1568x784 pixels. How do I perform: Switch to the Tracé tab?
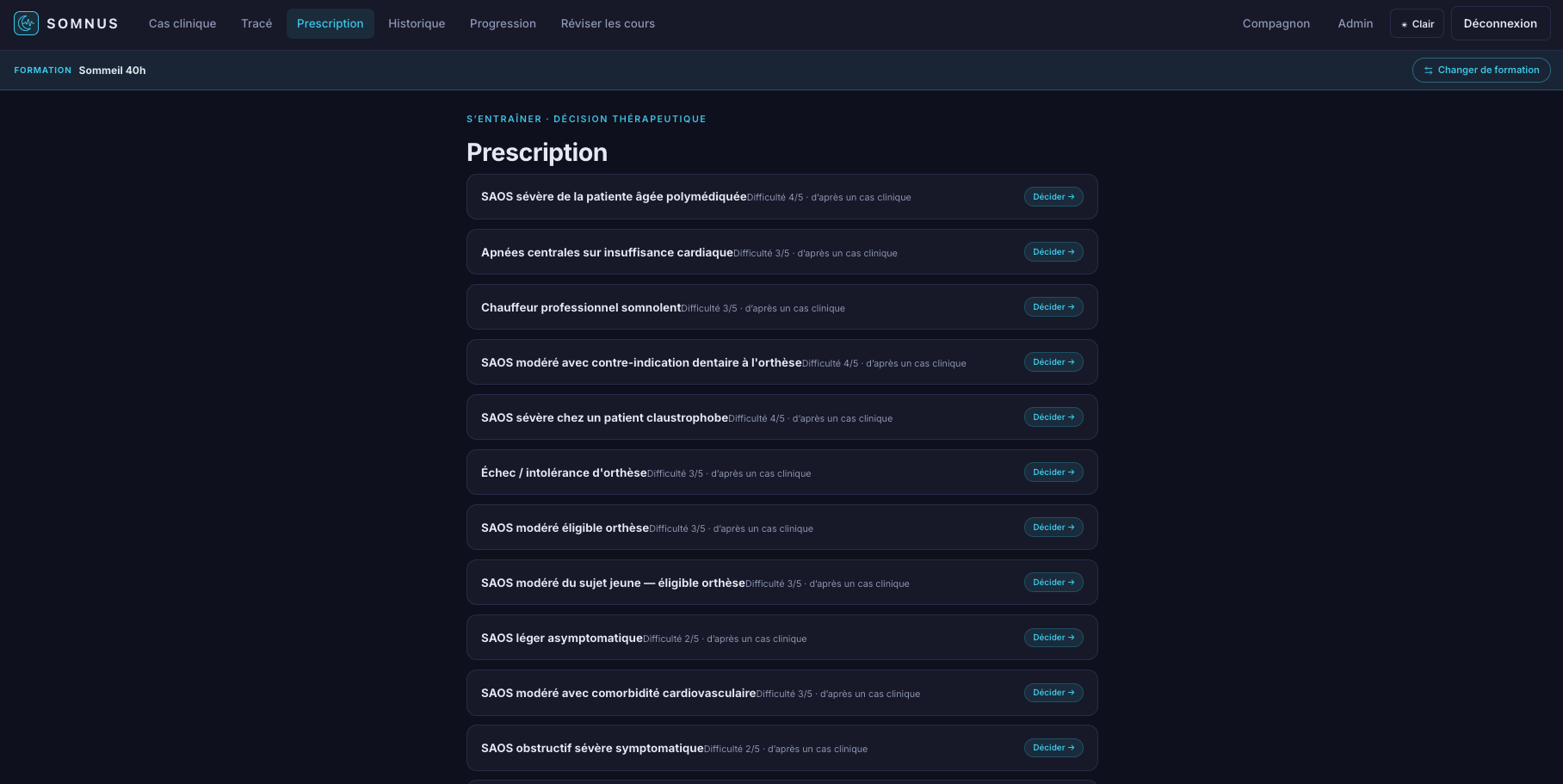click(x=257, y=24)
